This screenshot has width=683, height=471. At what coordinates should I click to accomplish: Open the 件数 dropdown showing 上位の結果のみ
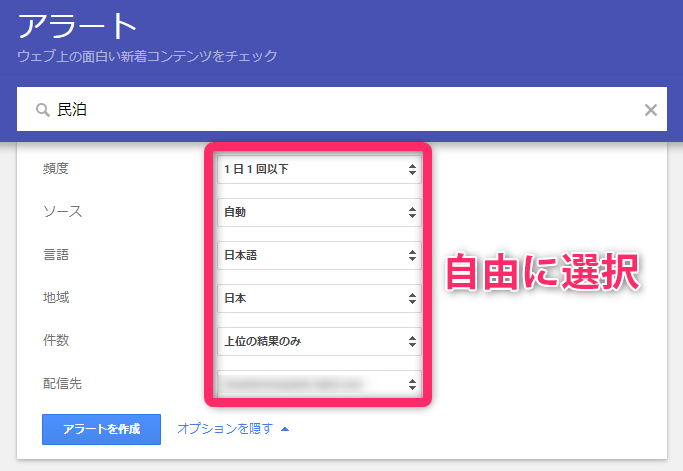(319, 341)
